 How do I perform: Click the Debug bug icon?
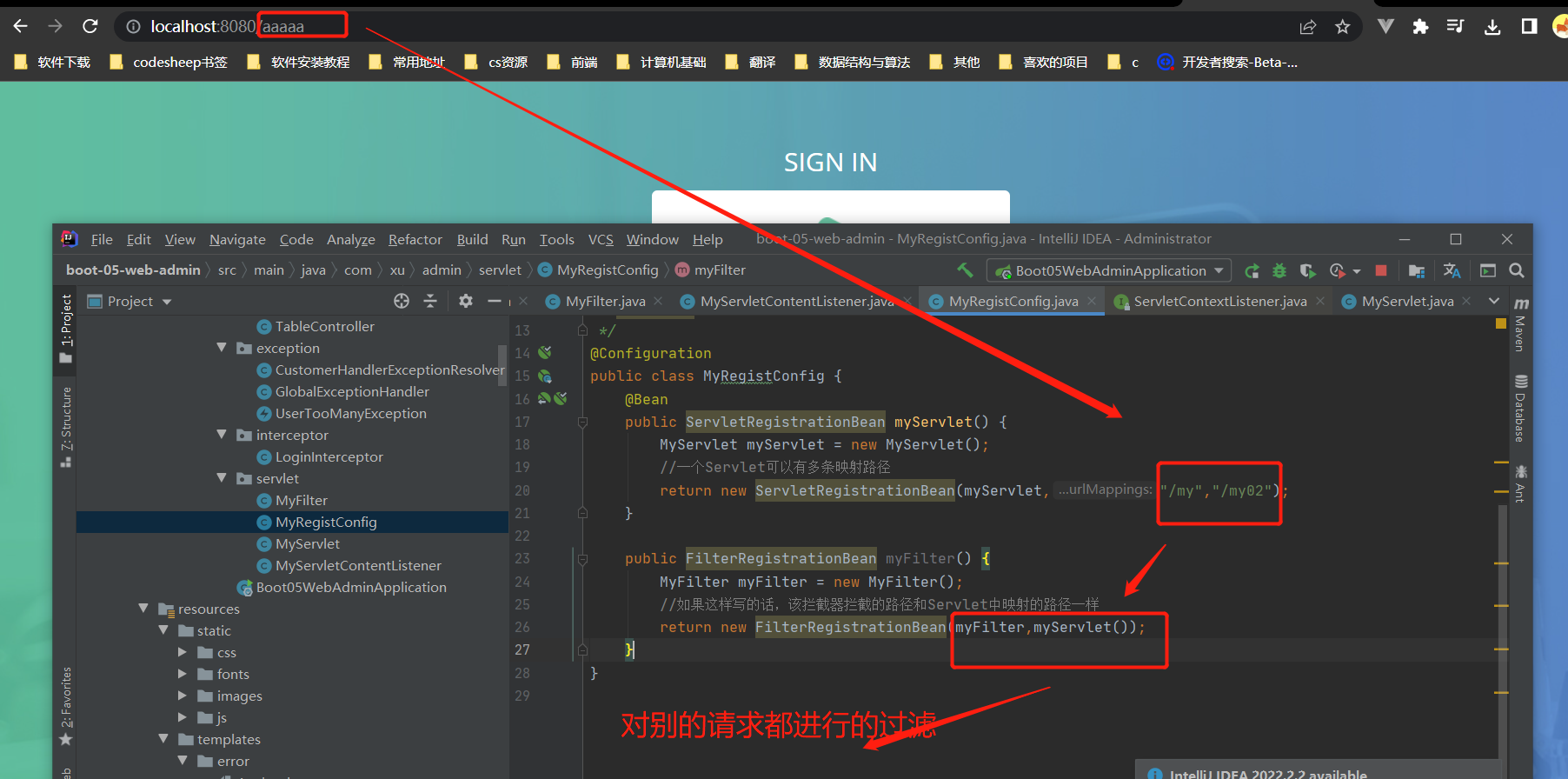tap(1279, 270)
